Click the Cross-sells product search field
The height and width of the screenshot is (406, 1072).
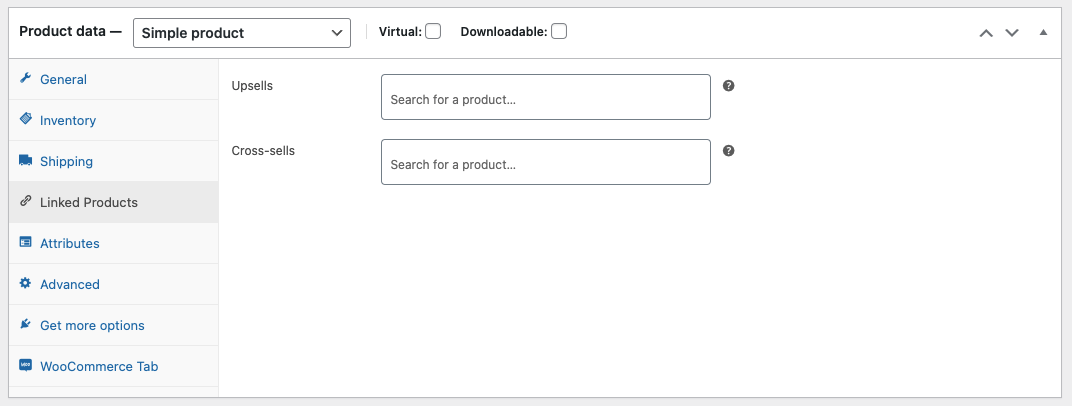[x=546, y=162]
